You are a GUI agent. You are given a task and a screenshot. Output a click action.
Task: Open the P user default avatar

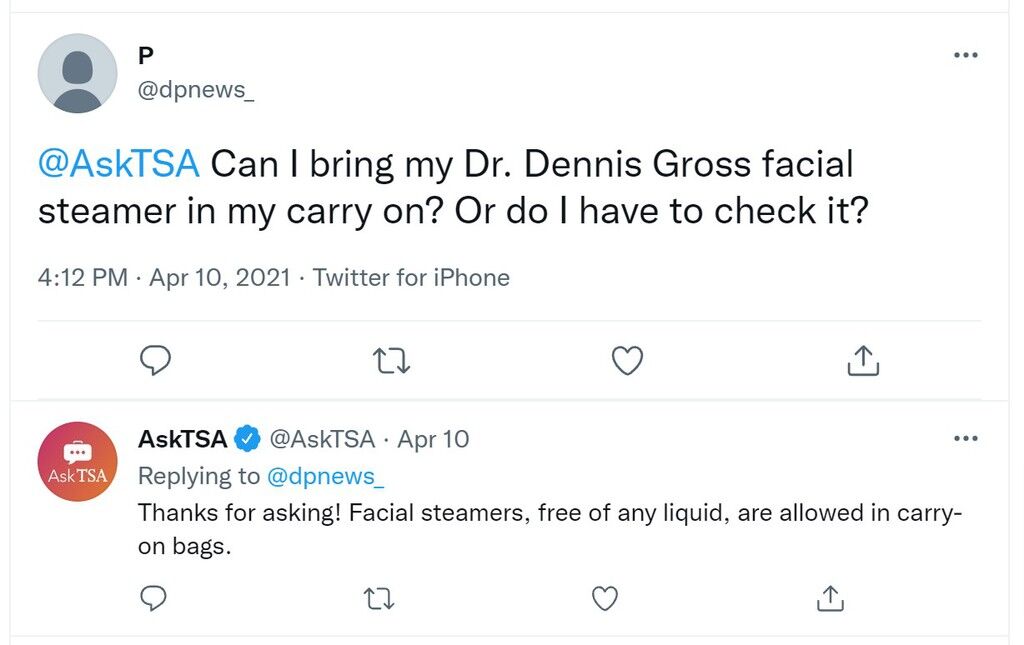point(78,73)
